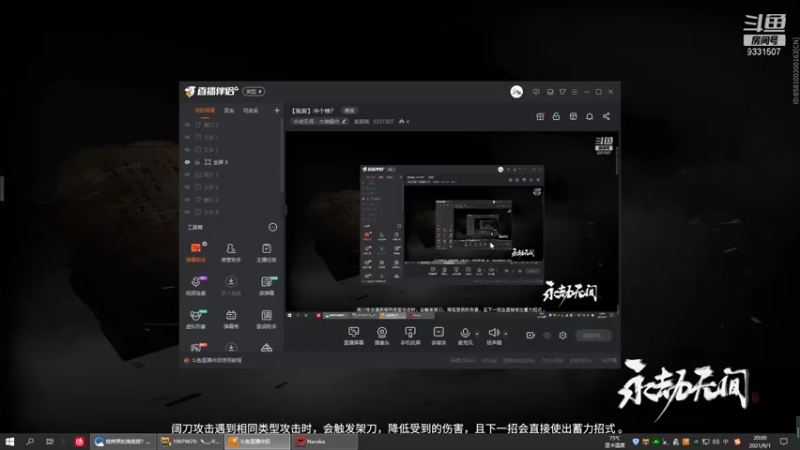Toggle visibility of the 全屏 9 source
The image size is (800, 450).
point(187,162)
